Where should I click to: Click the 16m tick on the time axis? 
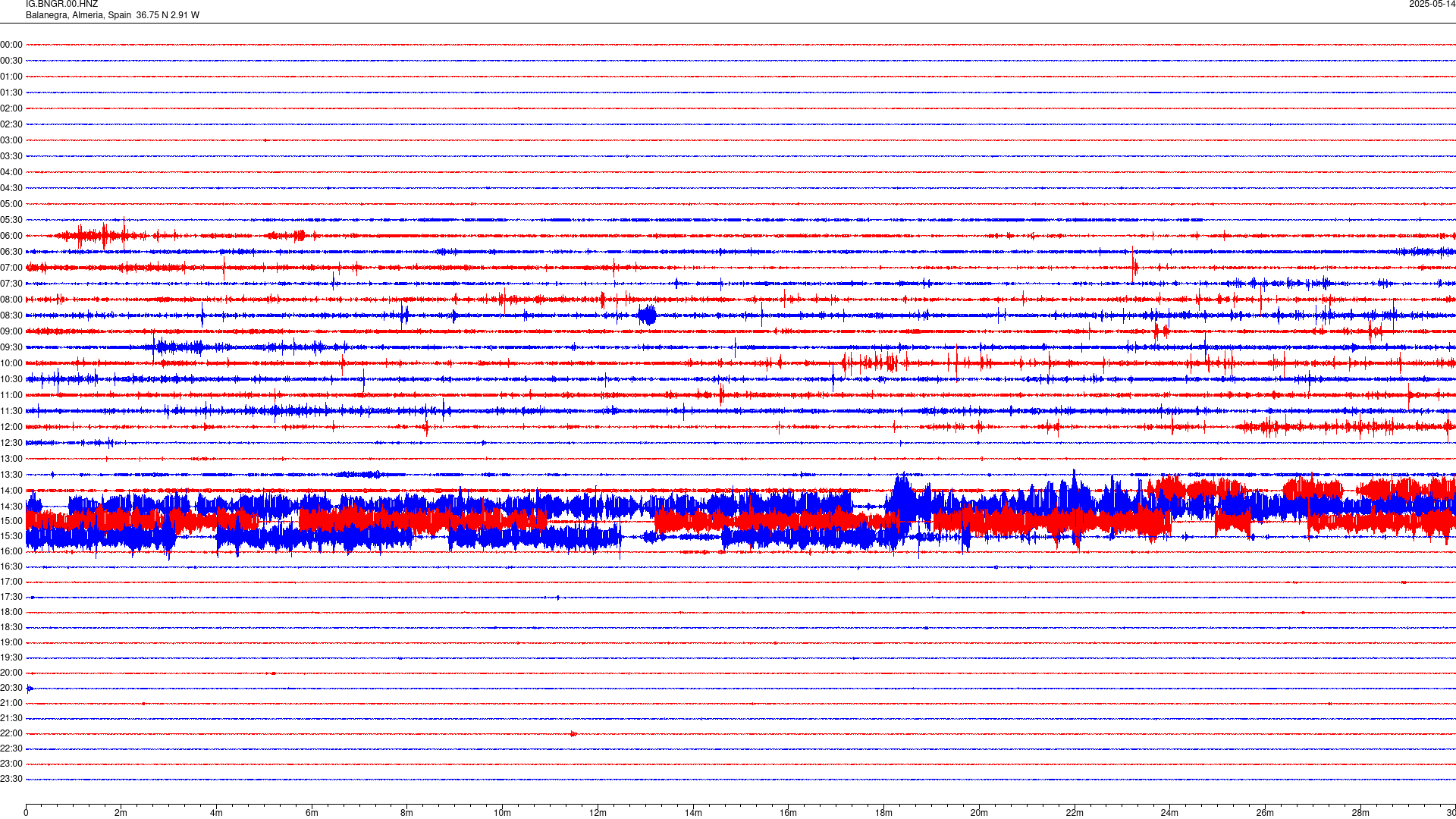pyautogui.click(x=788, y=813)
